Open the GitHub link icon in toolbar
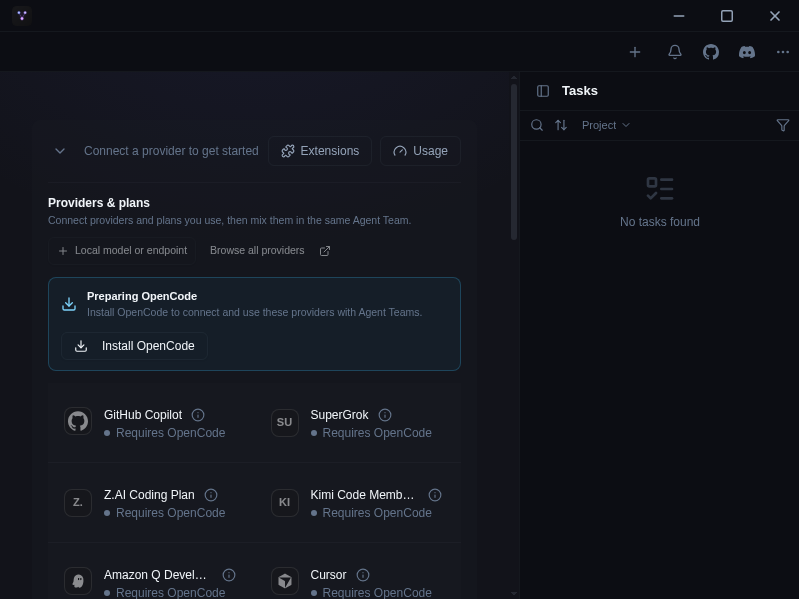Viewport: 799px width, 599px height. pos(711,52)
